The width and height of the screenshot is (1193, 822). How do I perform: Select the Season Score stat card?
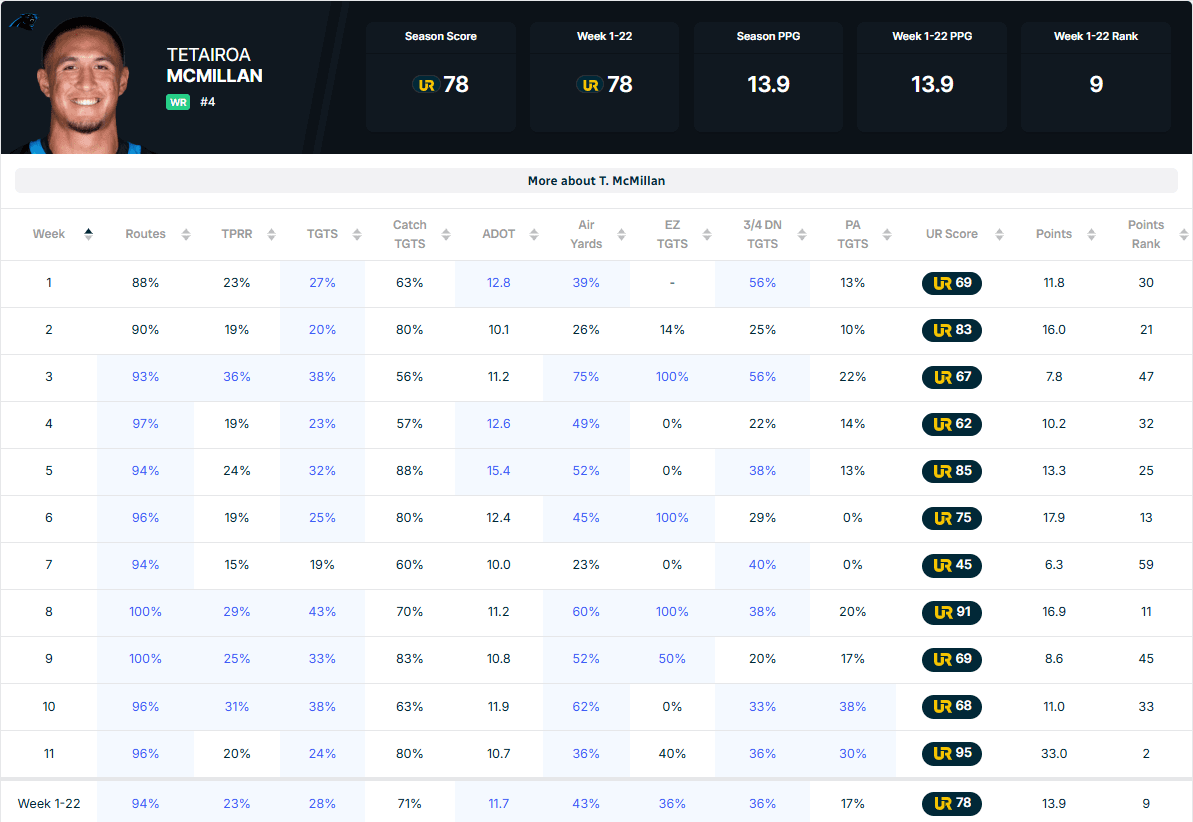[440, 77]
